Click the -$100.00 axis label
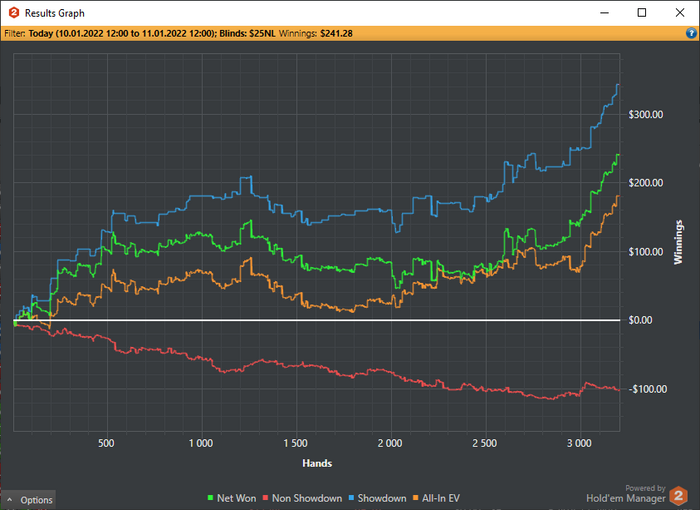700x510 pixels. click(648, 389)
